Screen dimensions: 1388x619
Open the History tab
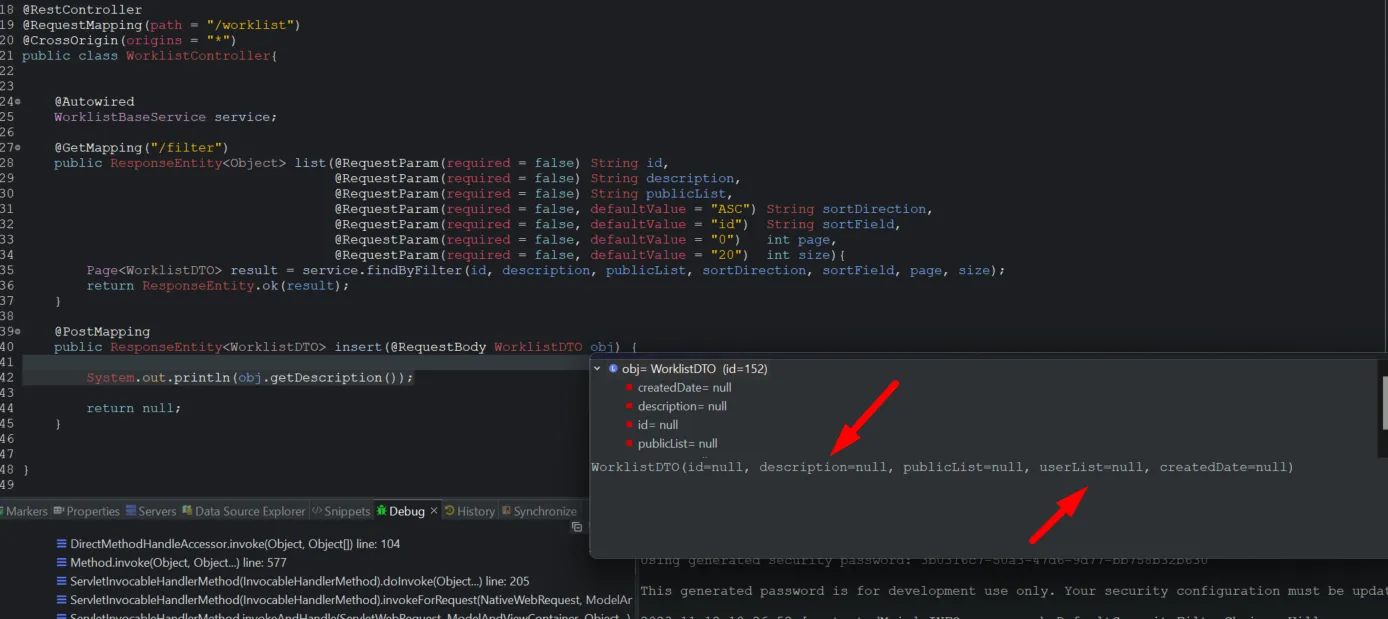[469, 511]
